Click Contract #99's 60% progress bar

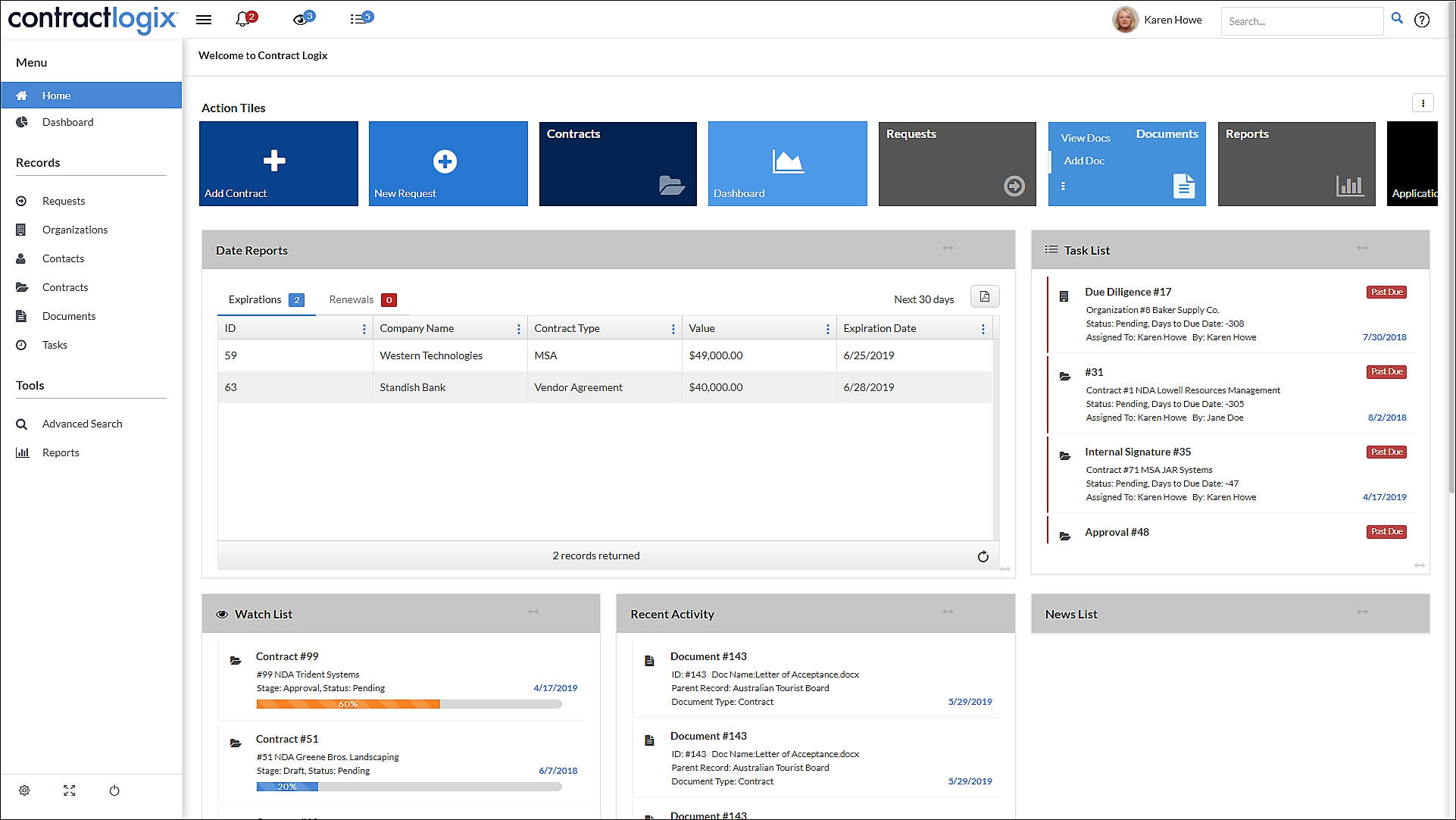348,703
